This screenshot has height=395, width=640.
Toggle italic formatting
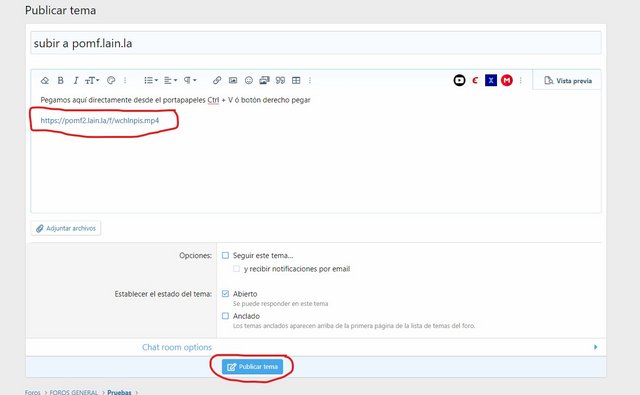pyautogui.click(x=76, y=80)
